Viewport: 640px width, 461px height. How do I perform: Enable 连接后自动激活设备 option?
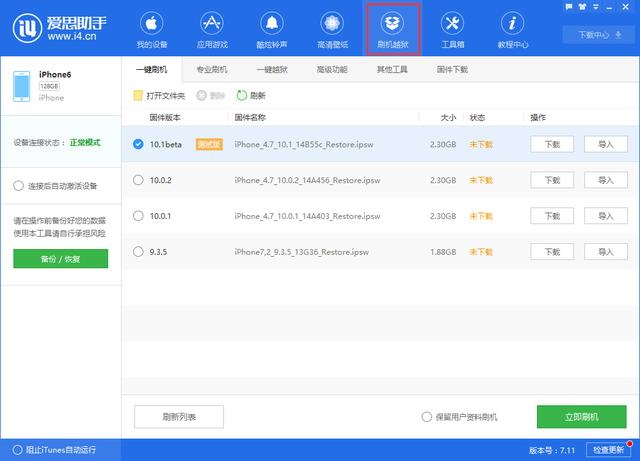click(x=18, y=186)
